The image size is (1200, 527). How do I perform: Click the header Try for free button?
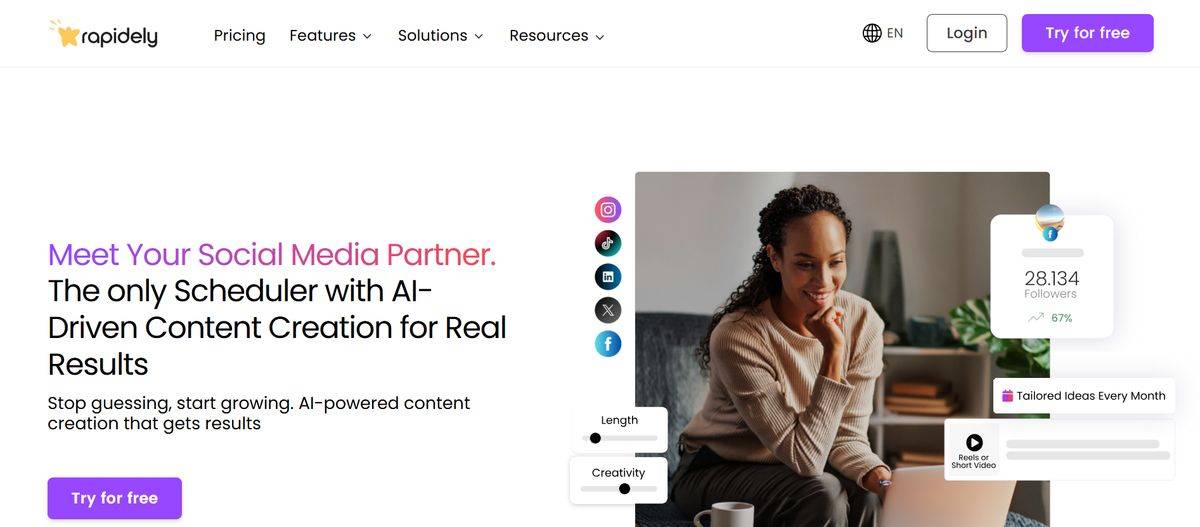click(x=1088, y=33)
